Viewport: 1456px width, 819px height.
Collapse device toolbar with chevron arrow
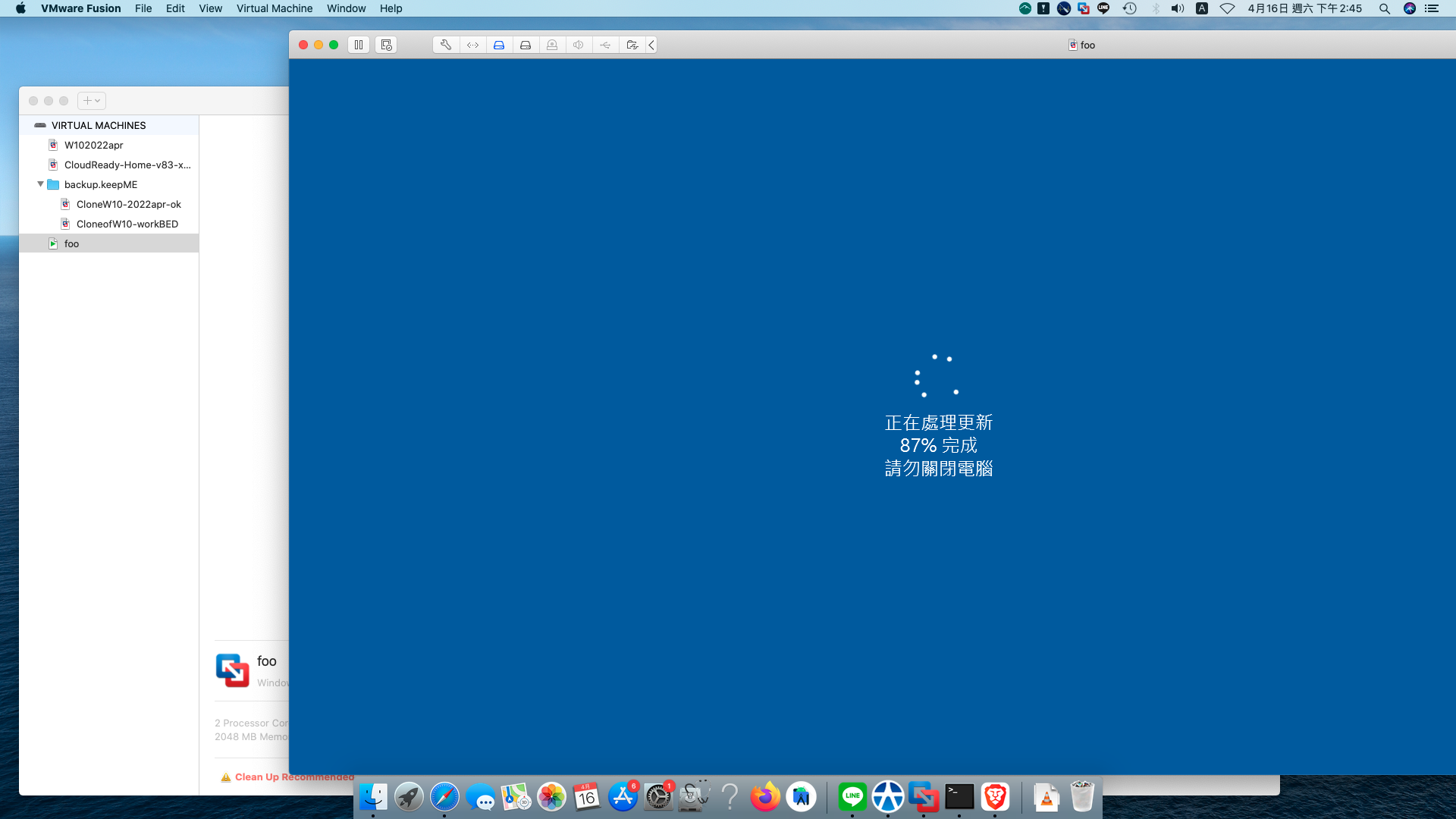651,45
